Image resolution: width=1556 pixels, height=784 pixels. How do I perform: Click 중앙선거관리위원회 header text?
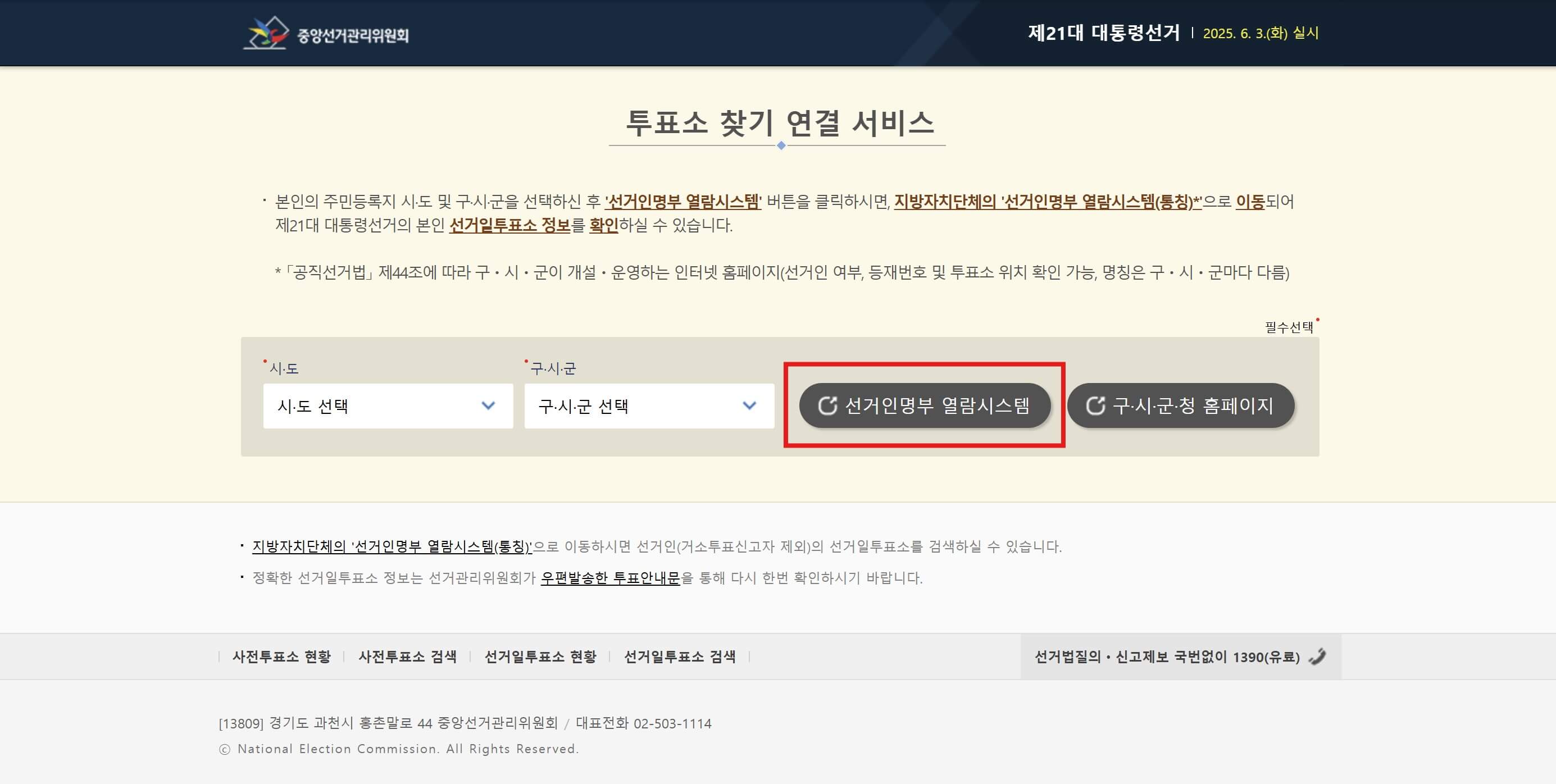point(353,35)
